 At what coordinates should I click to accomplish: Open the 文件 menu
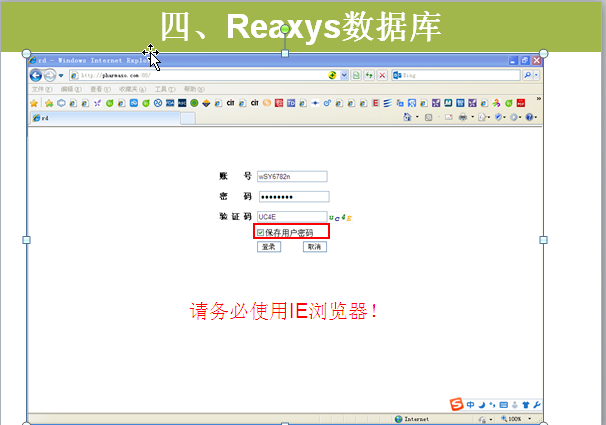(x=42, y=89)
